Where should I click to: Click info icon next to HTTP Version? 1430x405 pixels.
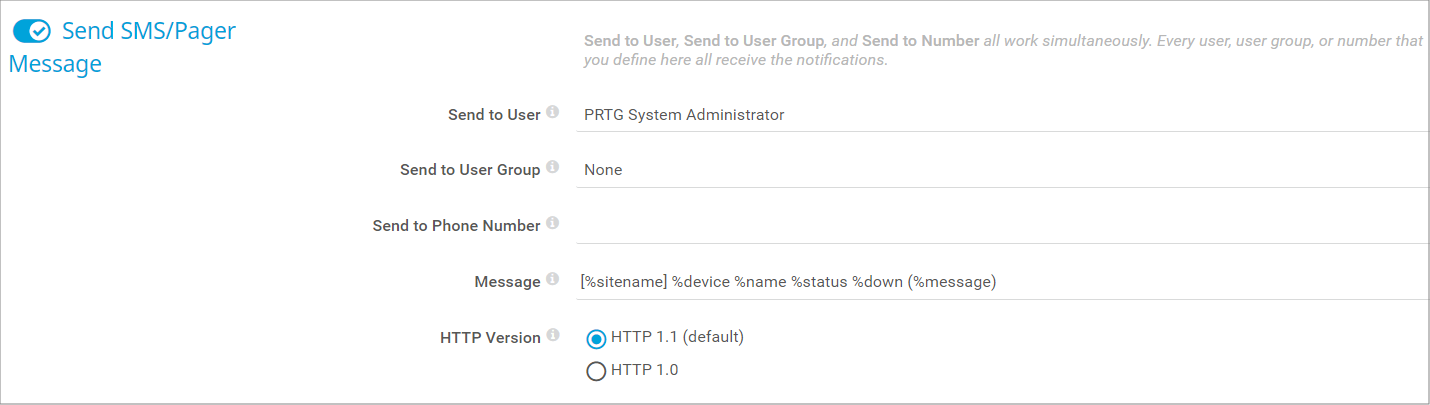[x=553, y=336]
